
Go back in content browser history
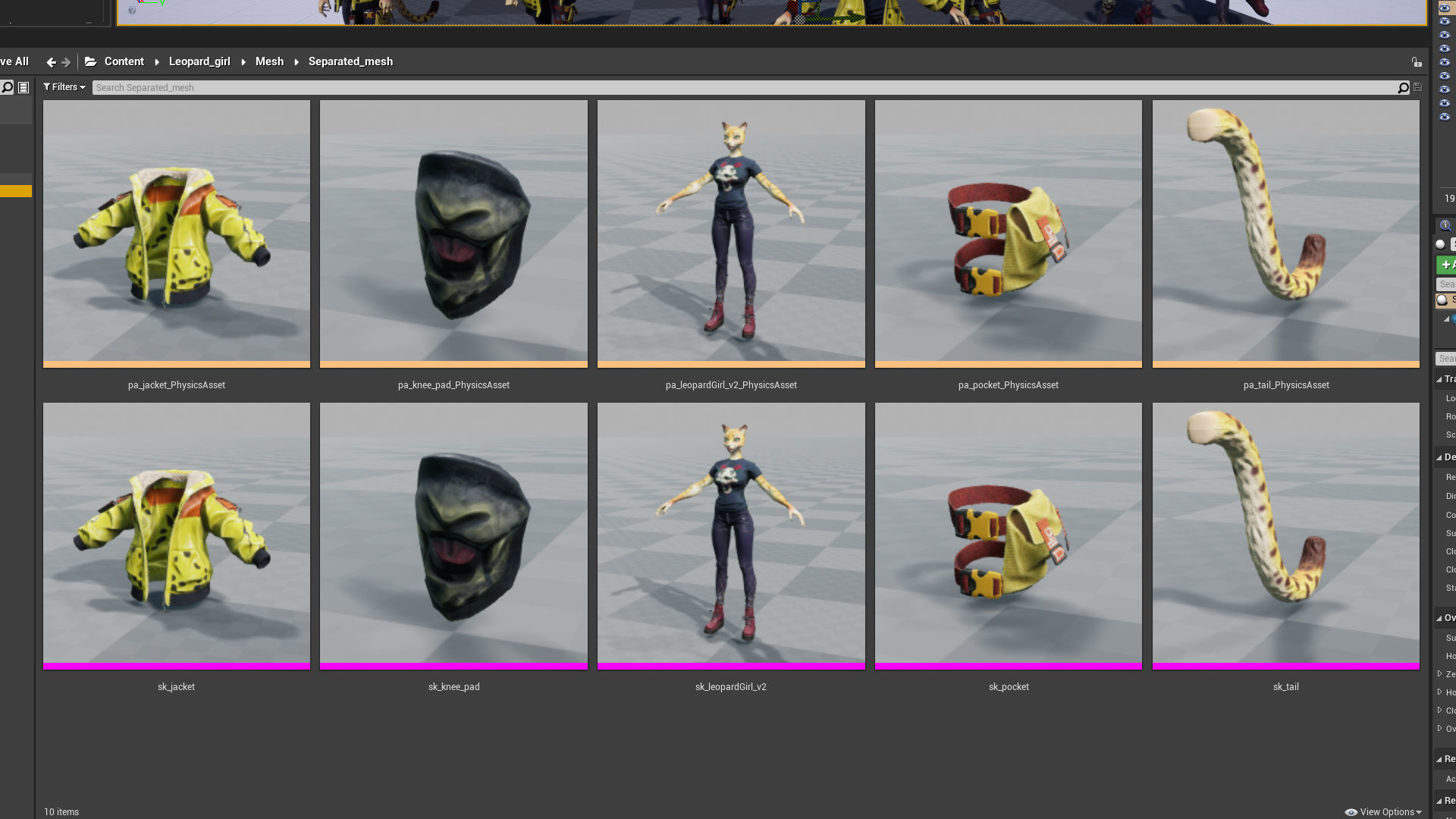(51, 62)
